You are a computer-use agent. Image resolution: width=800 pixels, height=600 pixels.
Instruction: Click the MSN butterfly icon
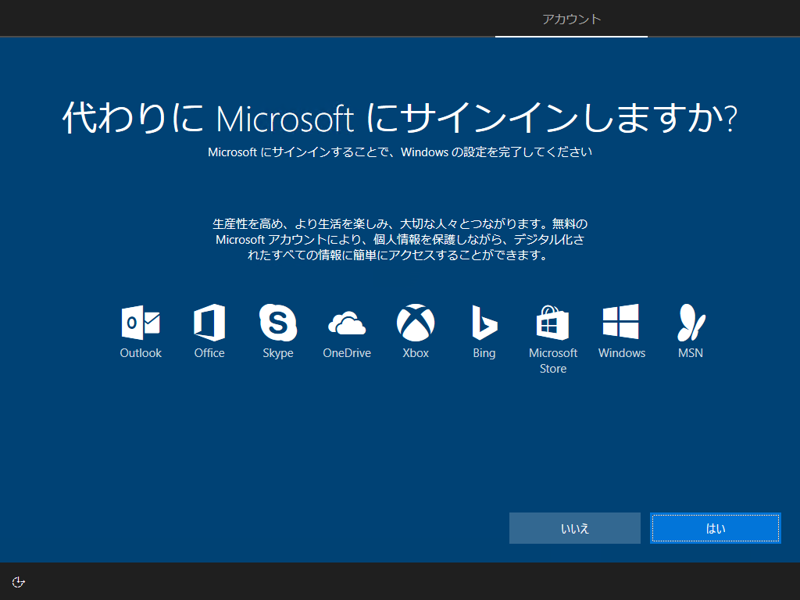coord(691,322)
